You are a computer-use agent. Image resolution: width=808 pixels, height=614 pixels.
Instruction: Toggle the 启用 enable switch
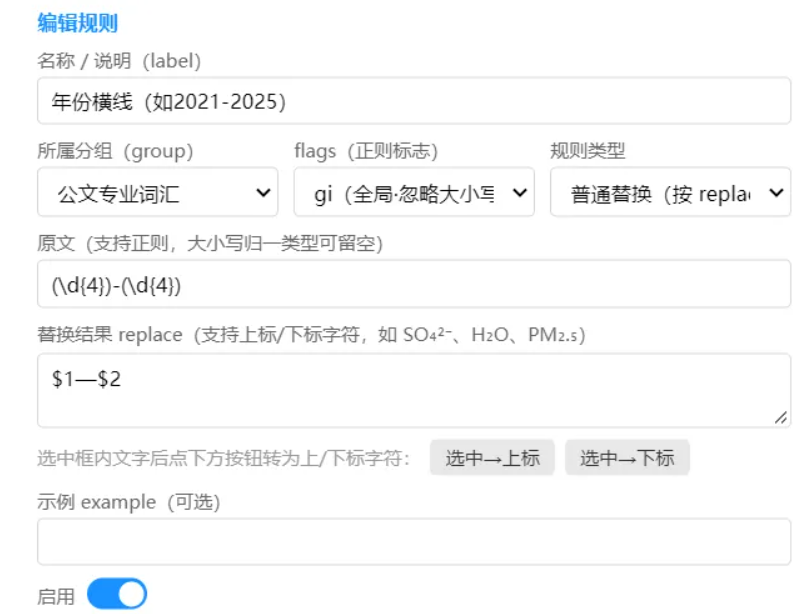[117, 594]
